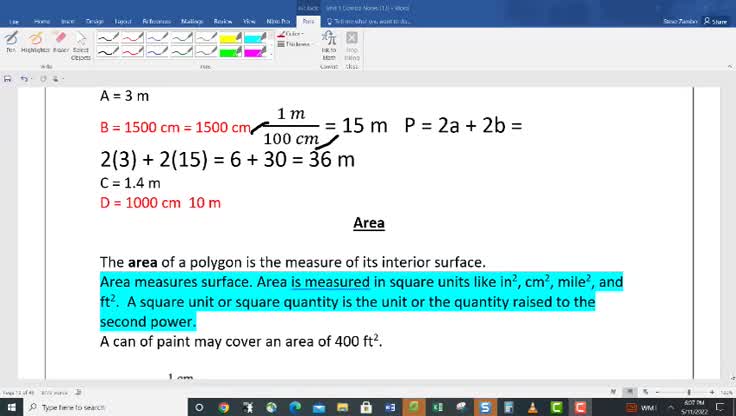This screenshot has height=416, width=736.
Task: Pick the black pen in the bottom row
Action: (108, 51)
